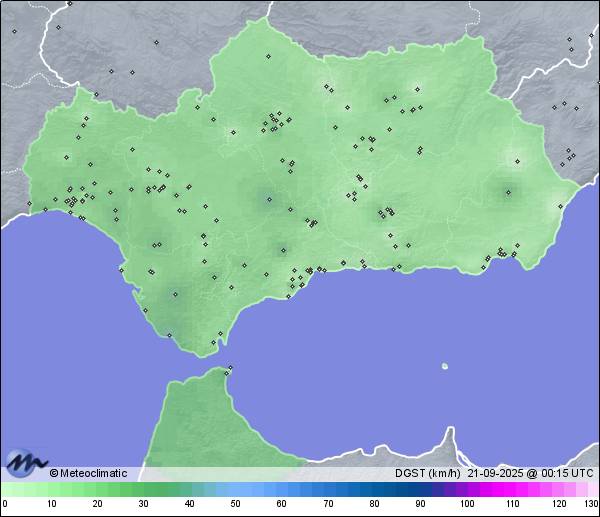Image resolution: width=600 pixels, height=517 pixels.
Task: Click the 120 km/h pink legend swatch
Action: click(x=559, y=489)
